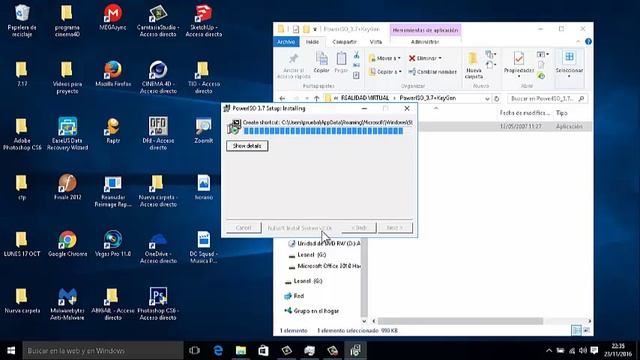Image resolution: width=640 pixels, height=360 pixels.
Task: Click Cambiar nombre in Explorer ribbon
Action: pos(433,72)
